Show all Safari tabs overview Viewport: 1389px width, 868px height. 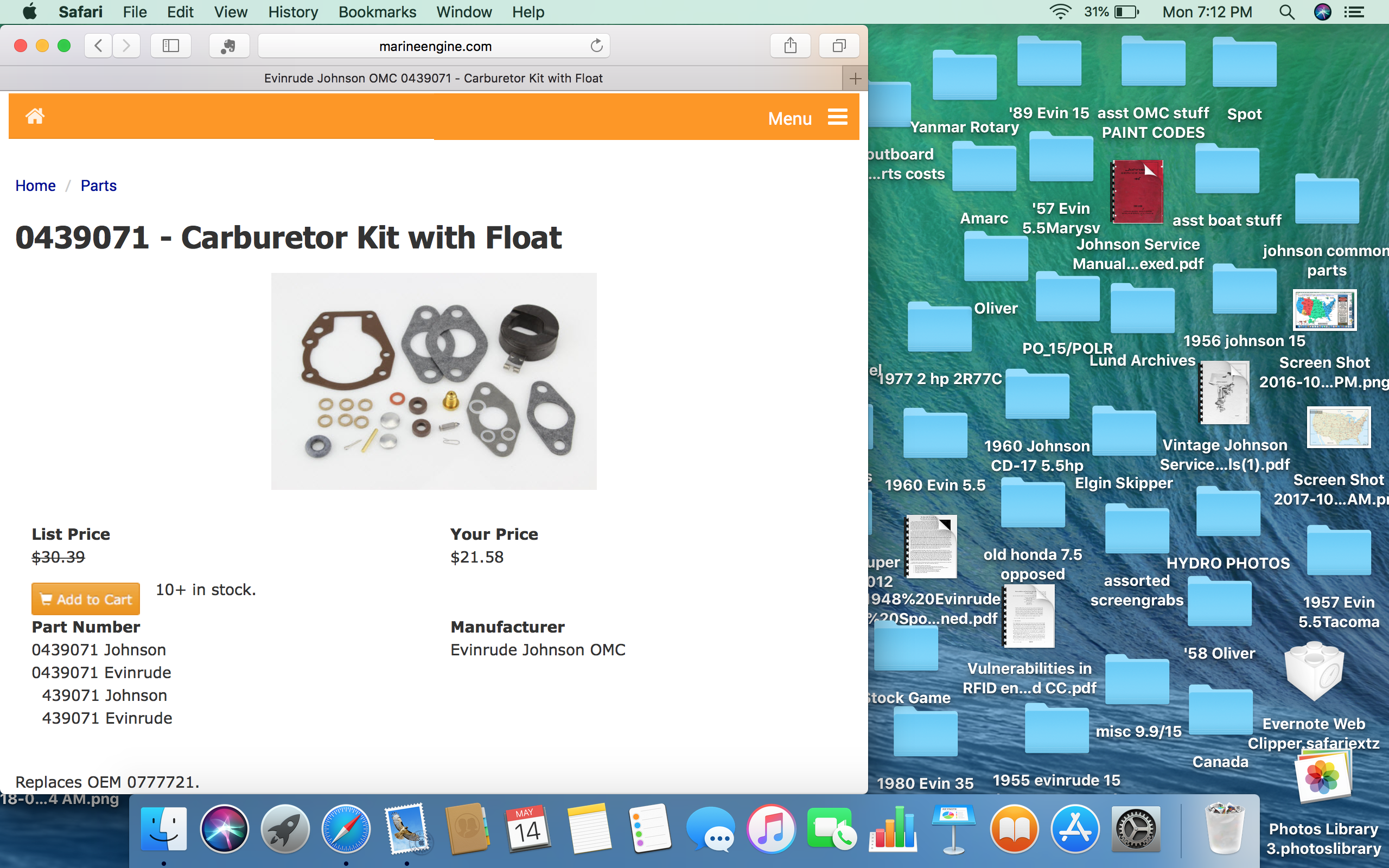(x=839, y=46)
